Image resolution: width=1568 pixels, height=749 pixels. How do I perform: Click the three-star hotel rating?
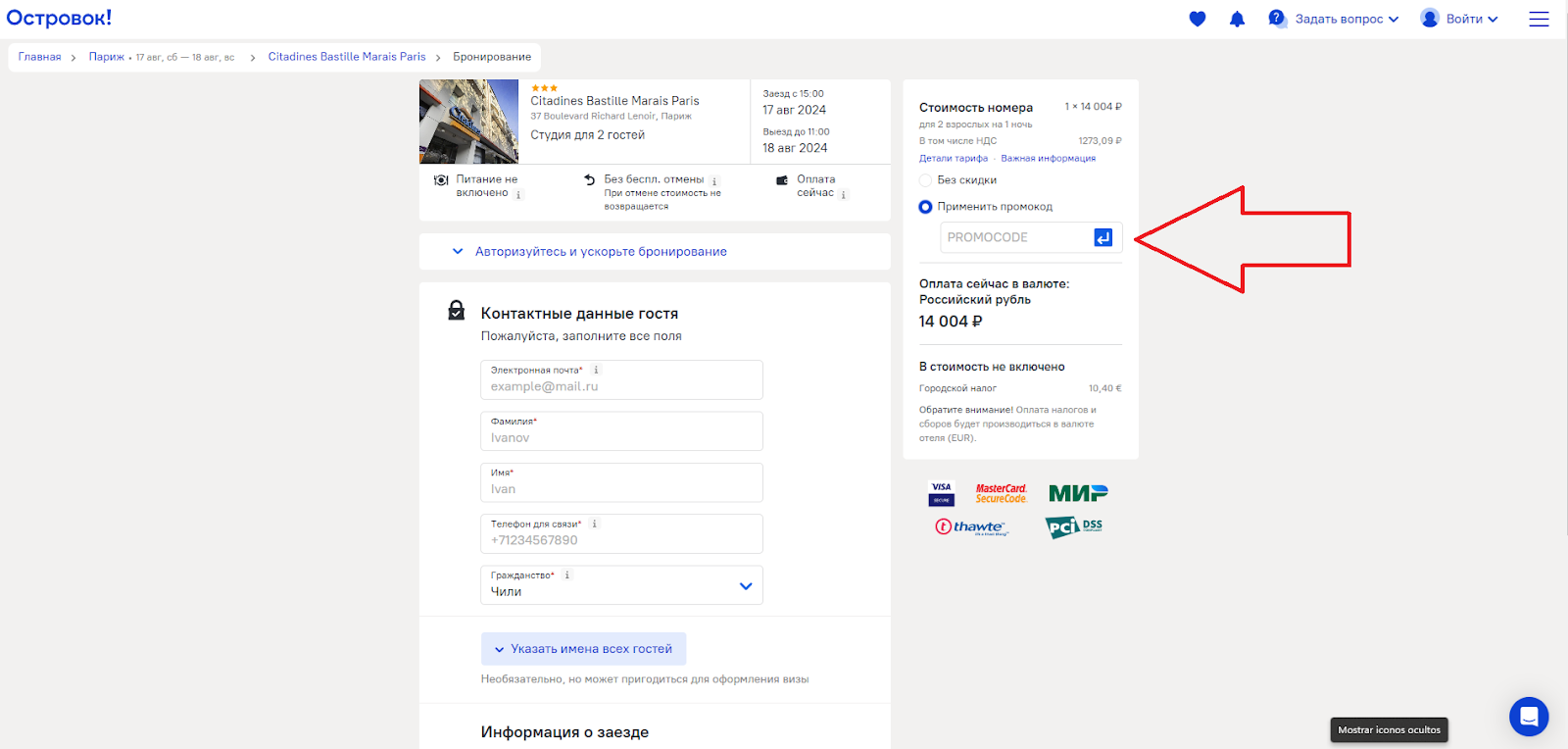coord(544,88)
